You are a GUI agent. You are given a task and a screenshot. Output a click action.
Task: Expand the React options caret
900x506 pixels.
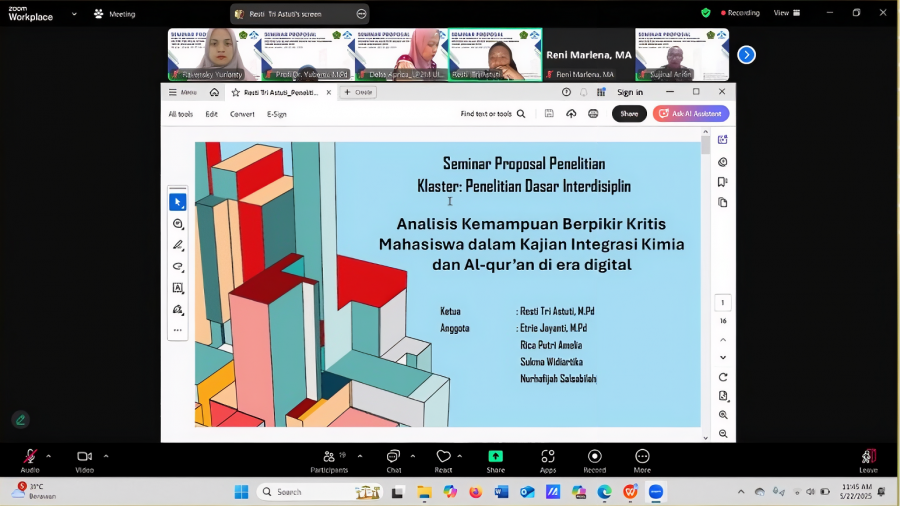pyautogui.click(x=460, y=457)
